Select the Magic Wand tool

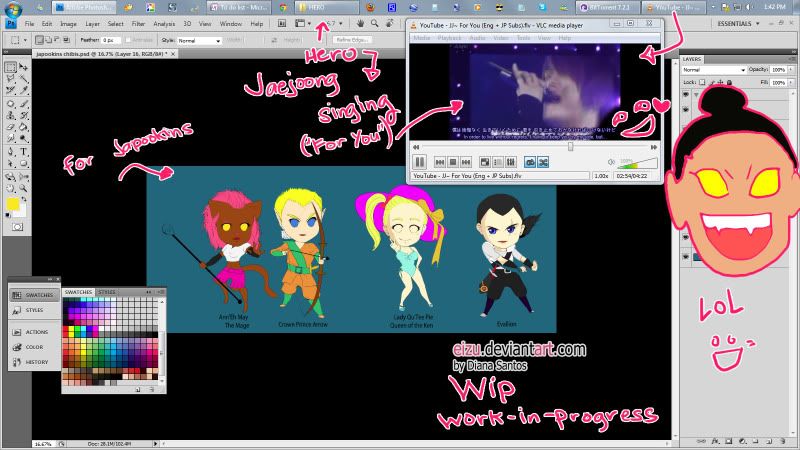23,79
